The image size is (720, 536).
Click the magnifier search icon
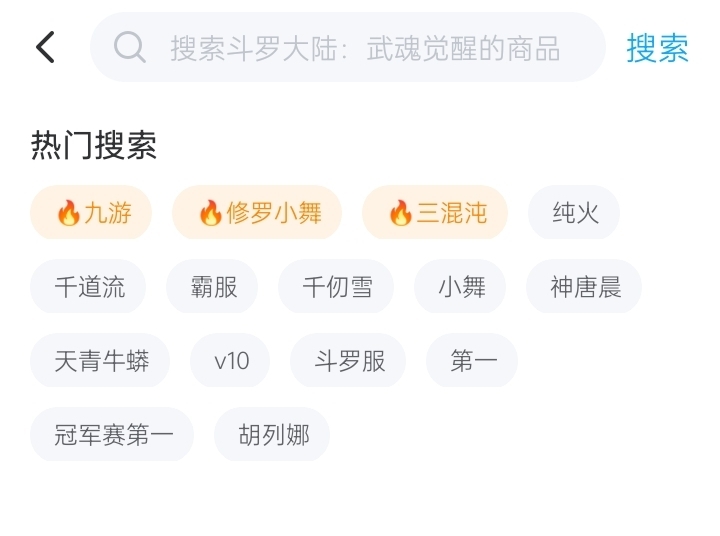coord(130,47)
